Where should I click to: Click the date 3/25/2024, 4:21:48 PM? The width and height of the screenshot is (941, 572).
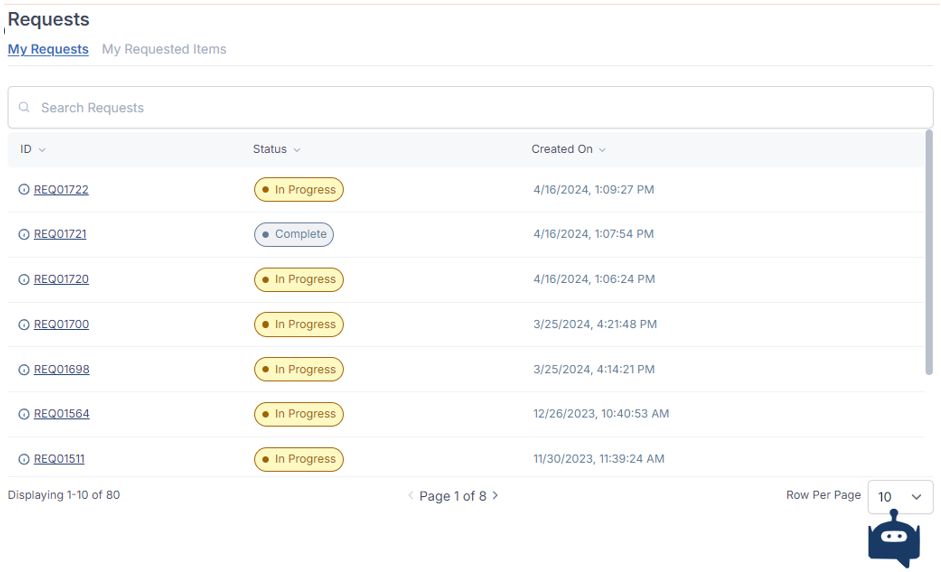pos(595,324)
